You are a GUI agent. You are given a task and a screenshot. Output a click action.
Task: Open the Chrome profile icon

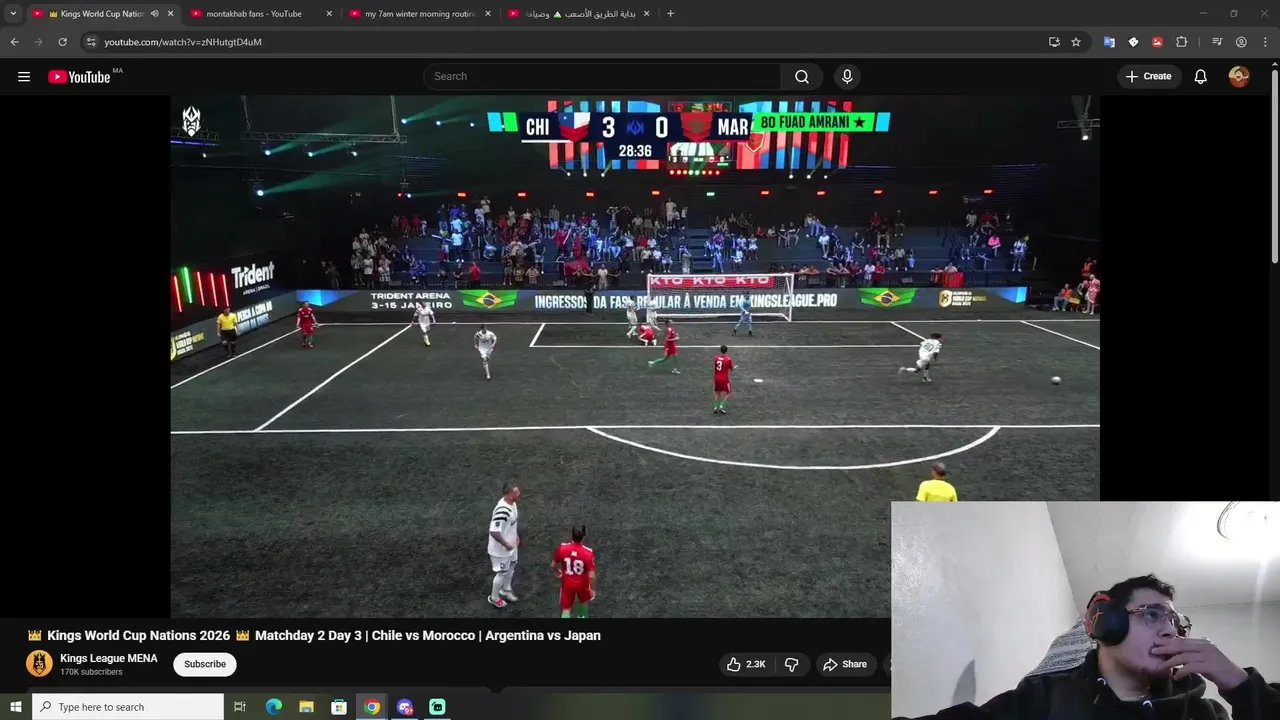pos(1241,42)
